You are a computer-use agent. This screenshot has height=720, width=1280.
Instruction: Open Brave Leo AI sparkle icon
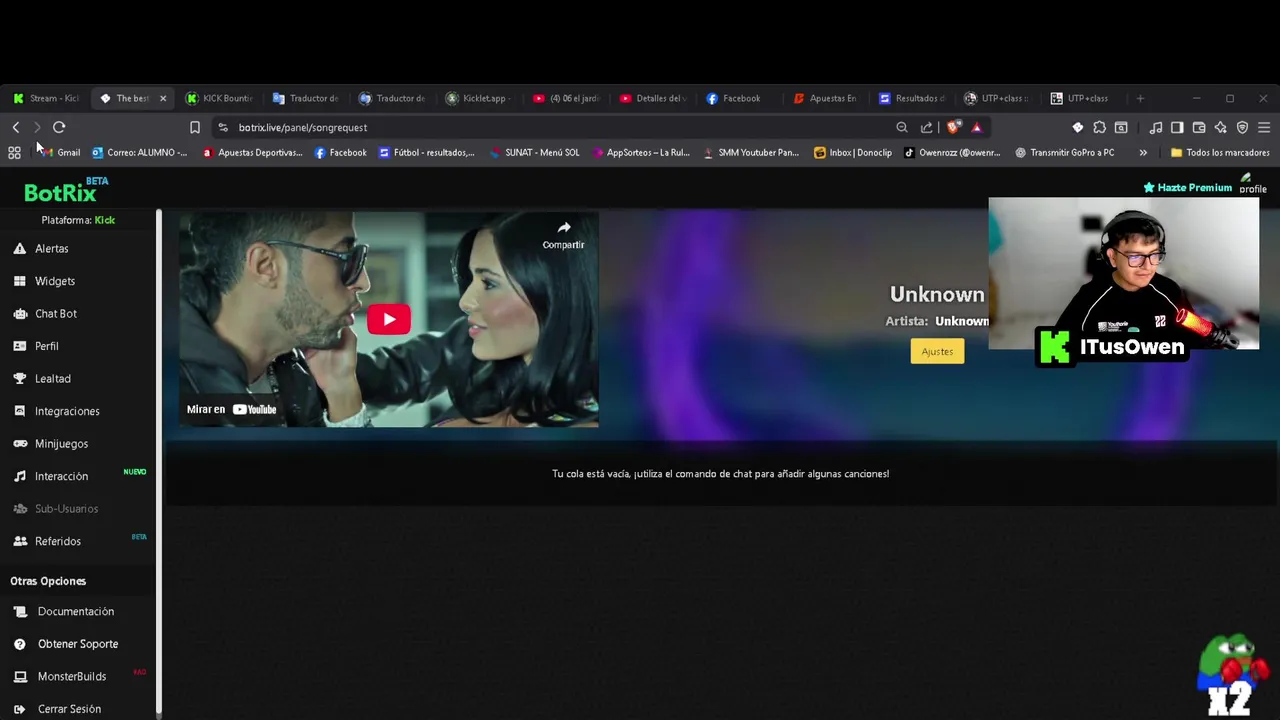(1221, 127)
